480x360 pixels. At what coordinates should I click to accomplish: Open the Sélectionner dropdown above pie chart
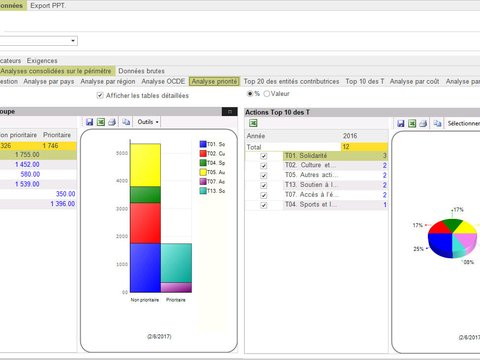[463, 124]
